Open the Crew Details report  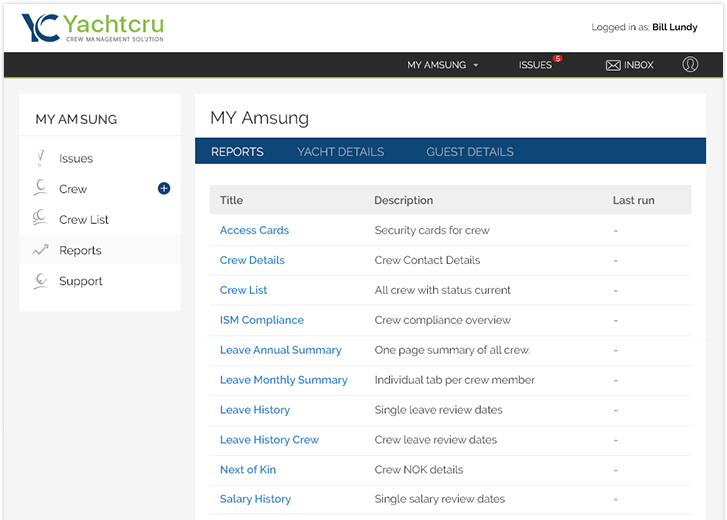[252, 260]
